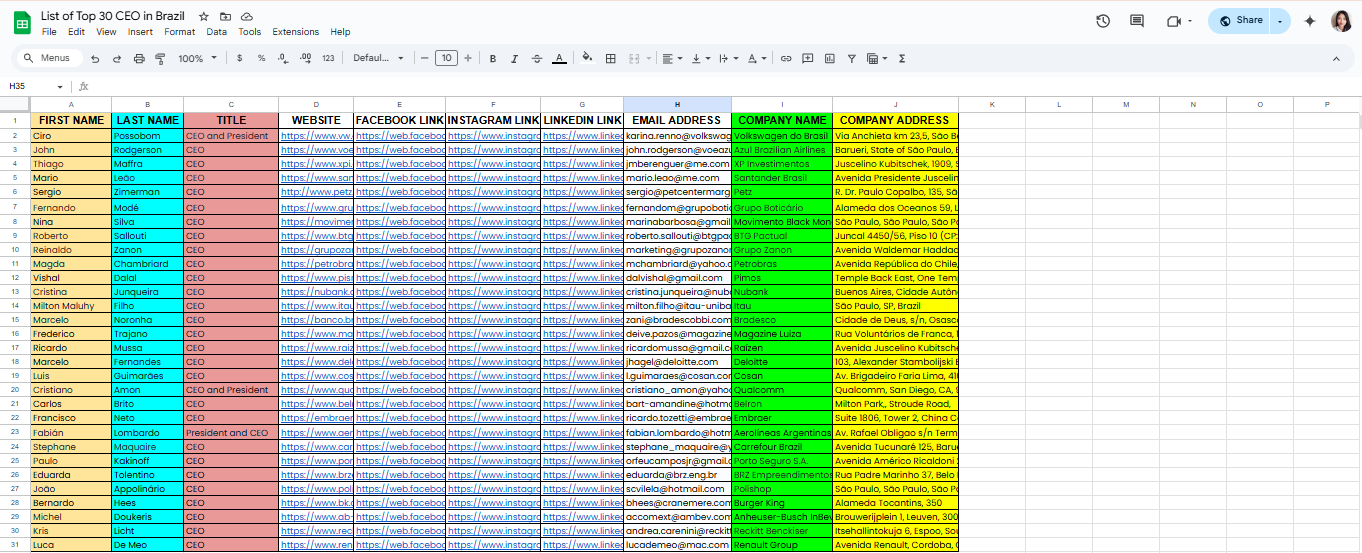This screenshot has width=1362, height=553.
Task: Start a Meet video call
Action: (x=1173, y=21)
